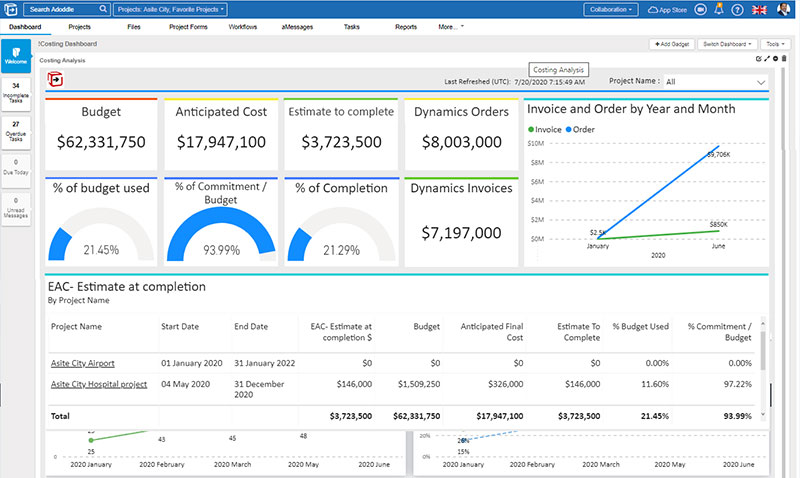Open the Asite City Airport link
This screenshot has height=478, width=800.
pos(83,363)
